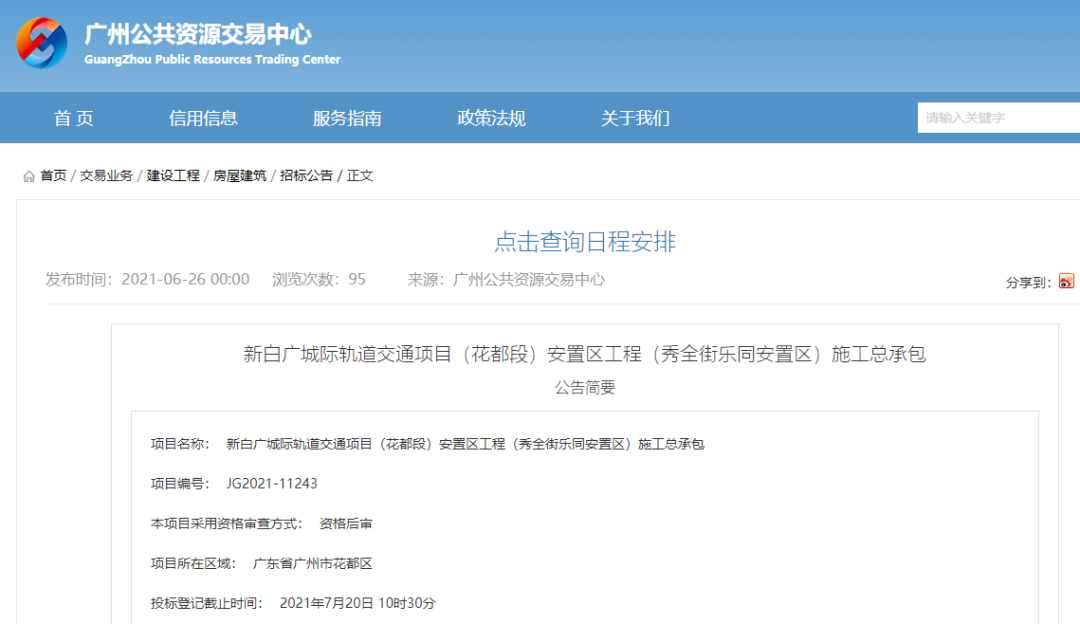
Task: Open the 信用信息 navigation item
Action: click(x=203, y=118)
